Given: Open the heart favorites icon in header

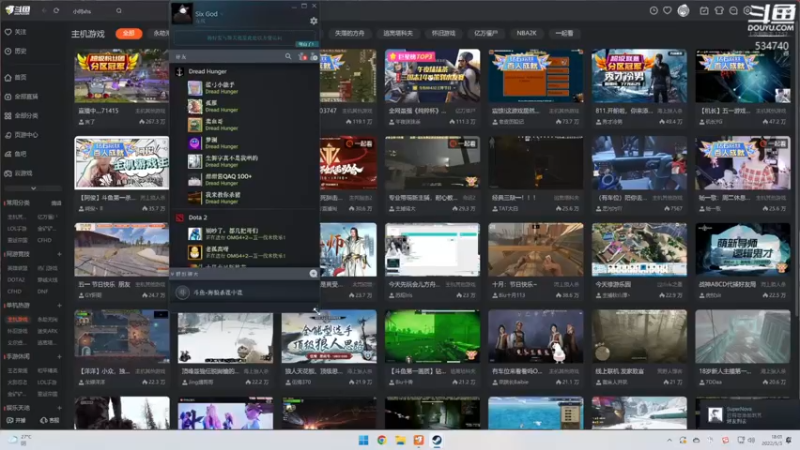Looking at the screenshot, I should coord(667,11).
